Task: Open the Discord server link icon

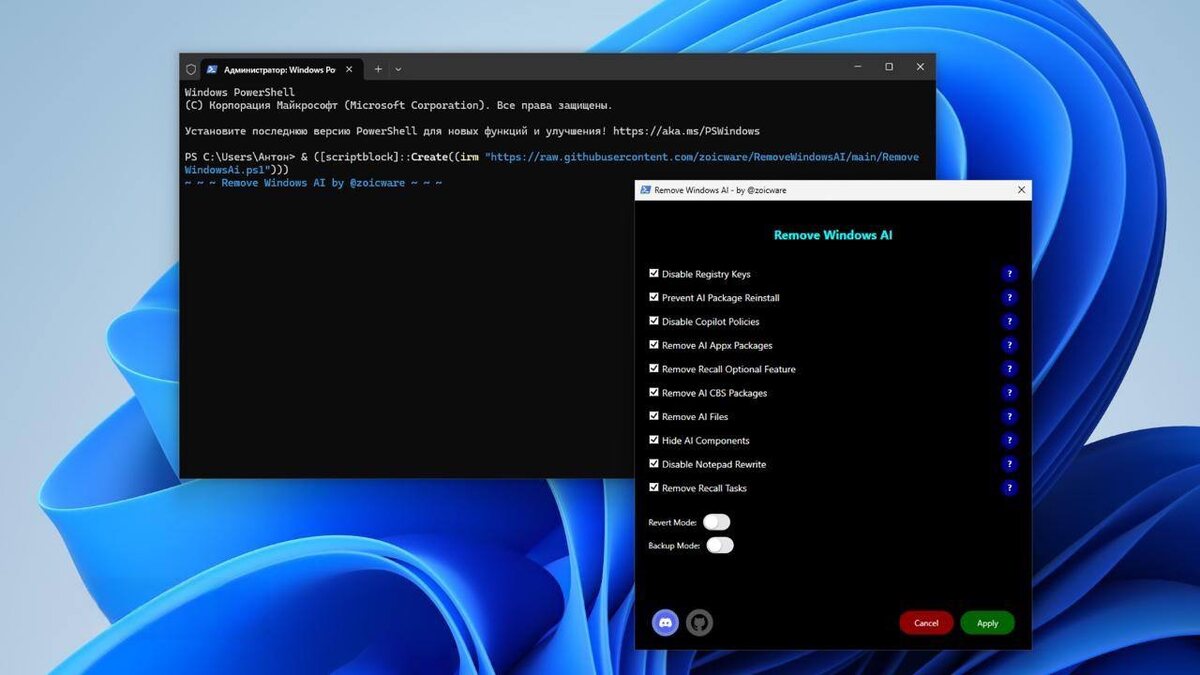Action: (665, 622)
